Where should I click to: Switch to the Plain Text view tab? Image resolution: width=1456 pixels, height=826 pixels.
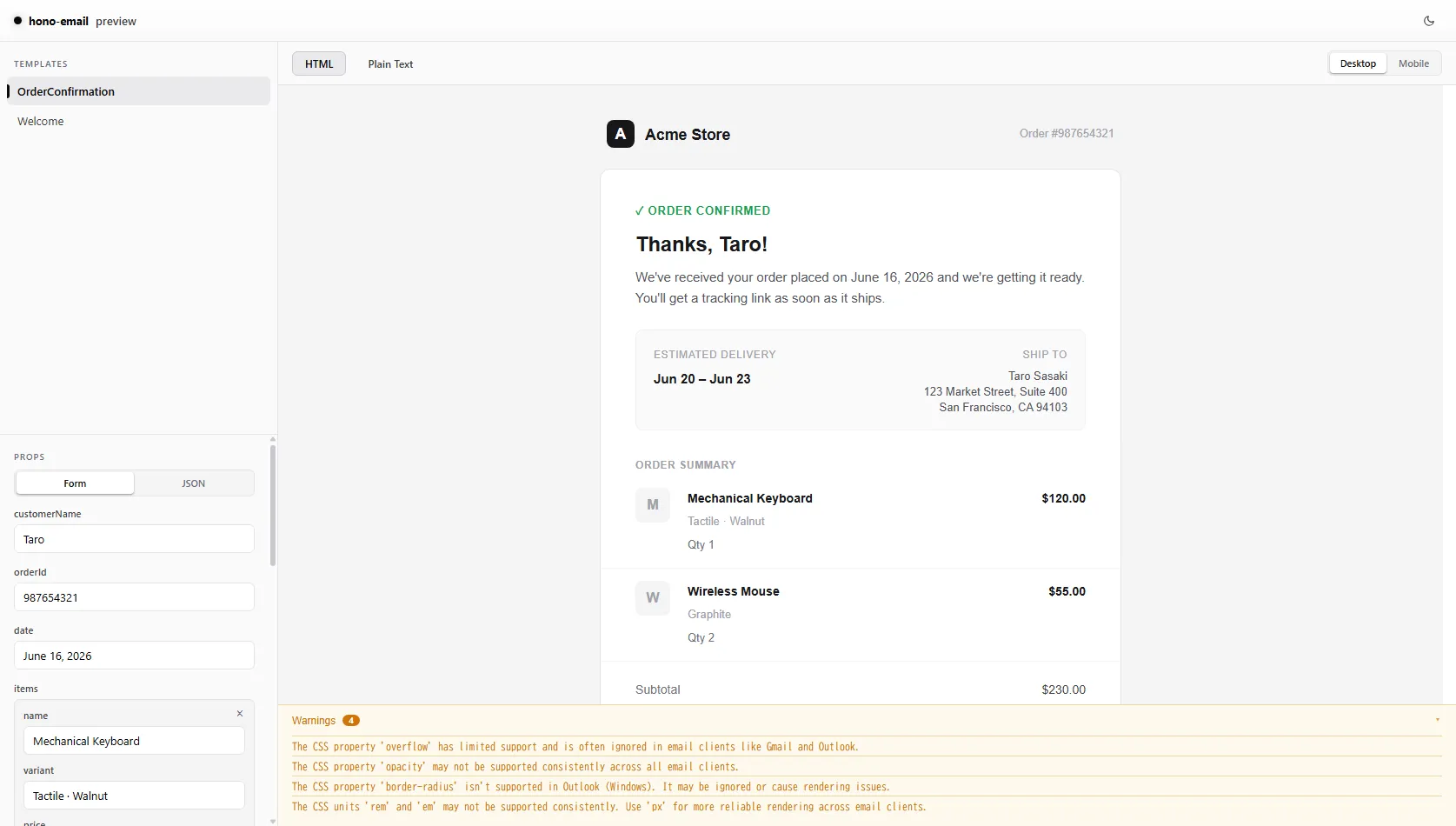tap(390, 63)
